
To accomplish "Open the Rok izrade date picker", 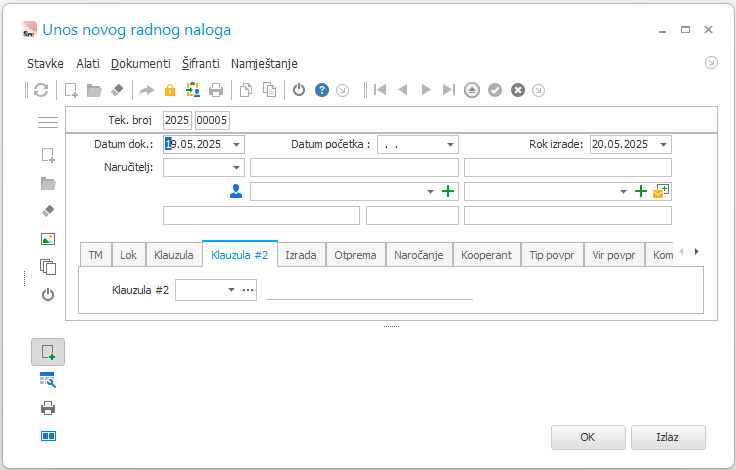I will (663, 145).
